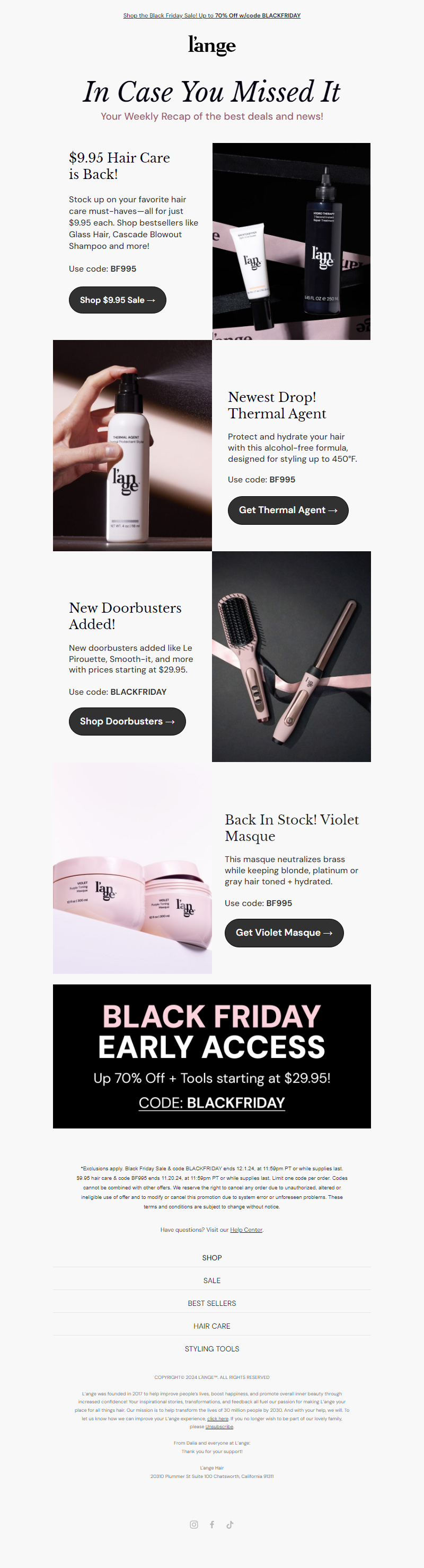This screenshot has width=424, height=1568.
Task: Open the TikTok icon in footer
Action: [x=229, y=1524]
